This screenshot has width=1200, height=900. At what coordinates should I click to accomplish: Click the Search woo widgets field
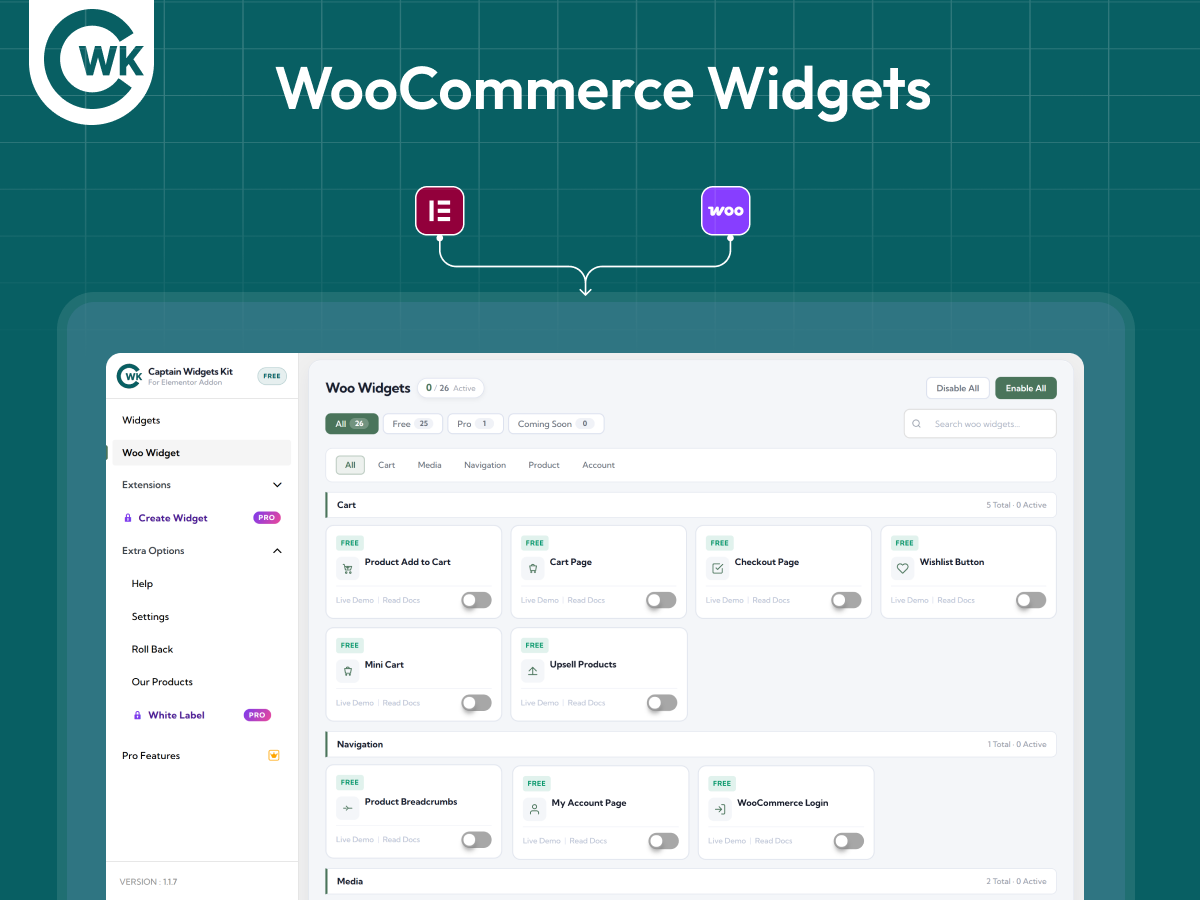click(980, 424)
